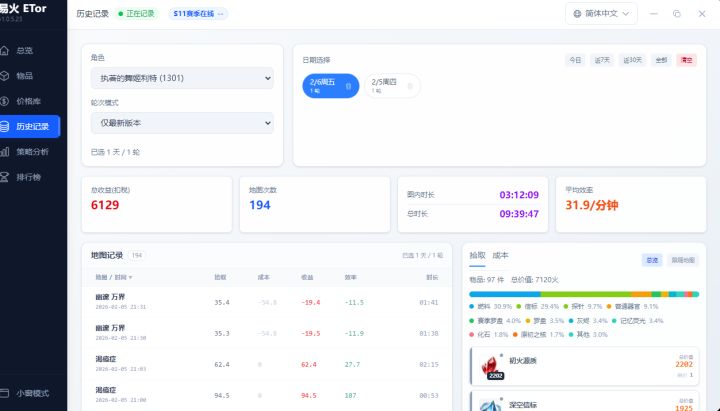720x411 pixels.
Task: Click the S11赛季在线 season badge
Action: pos(198,14)
